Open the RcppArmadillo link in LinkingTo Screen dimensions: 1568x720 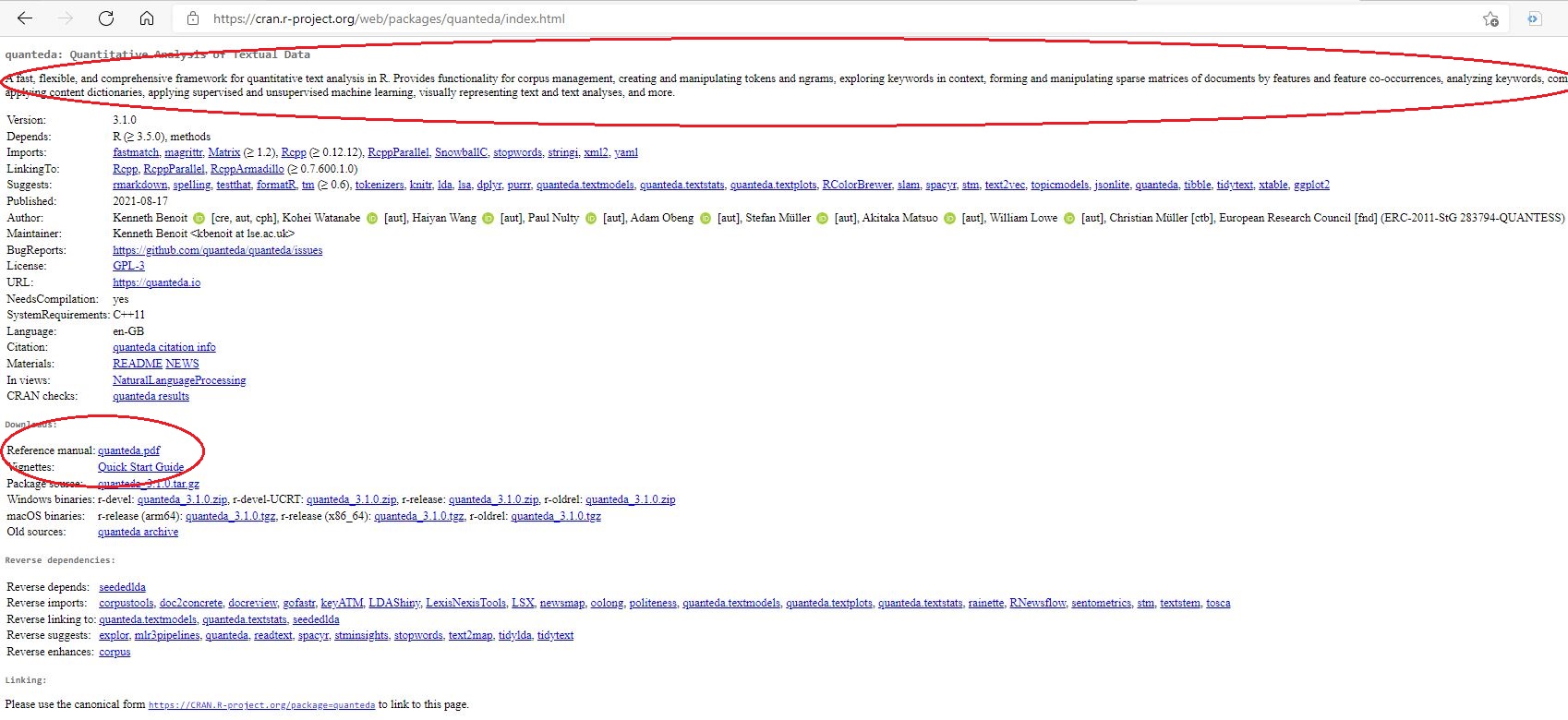click(x=247, y=169)
